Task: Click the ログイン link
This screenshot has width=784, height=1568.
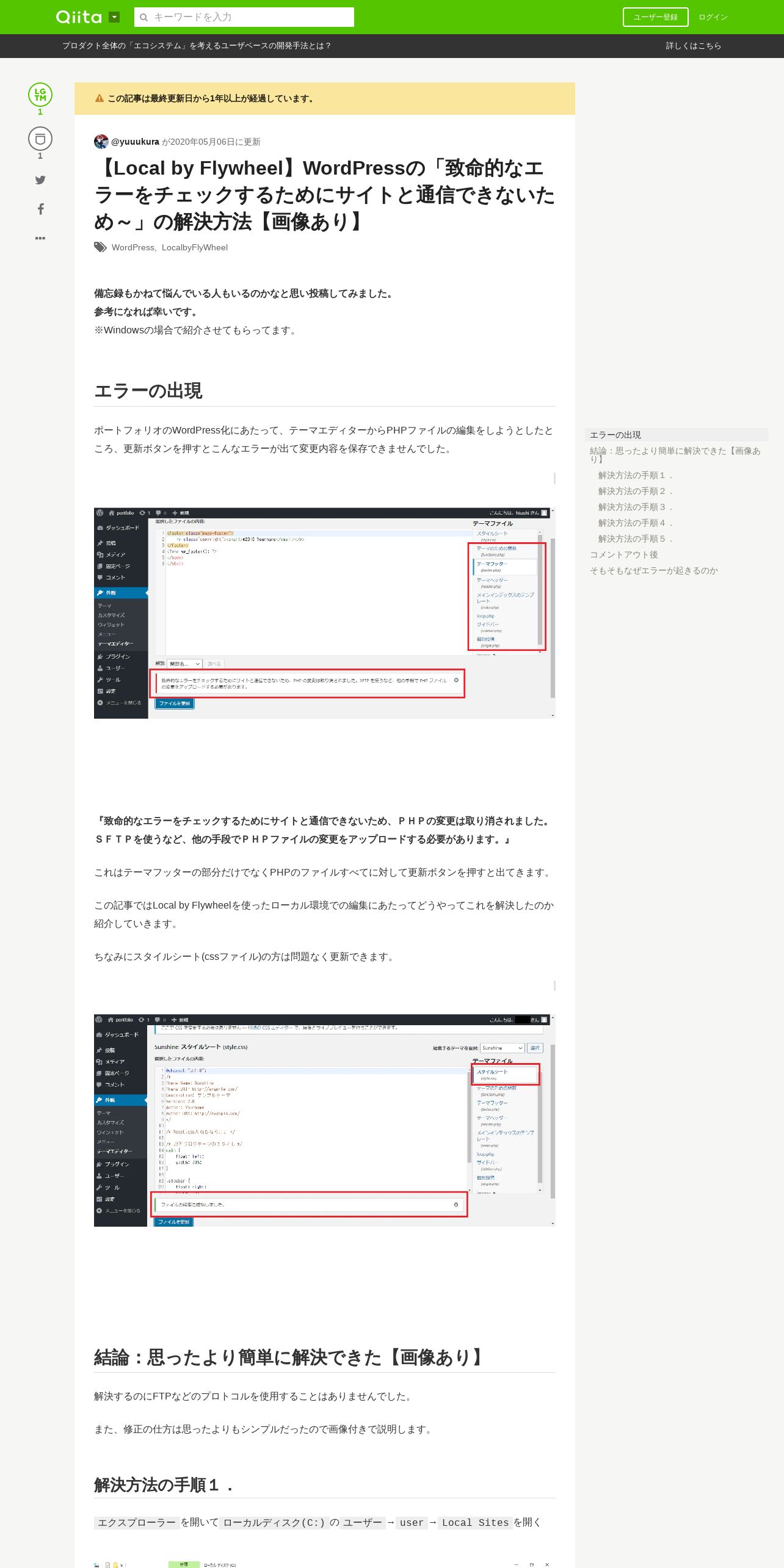Action: tap(713, 17)
